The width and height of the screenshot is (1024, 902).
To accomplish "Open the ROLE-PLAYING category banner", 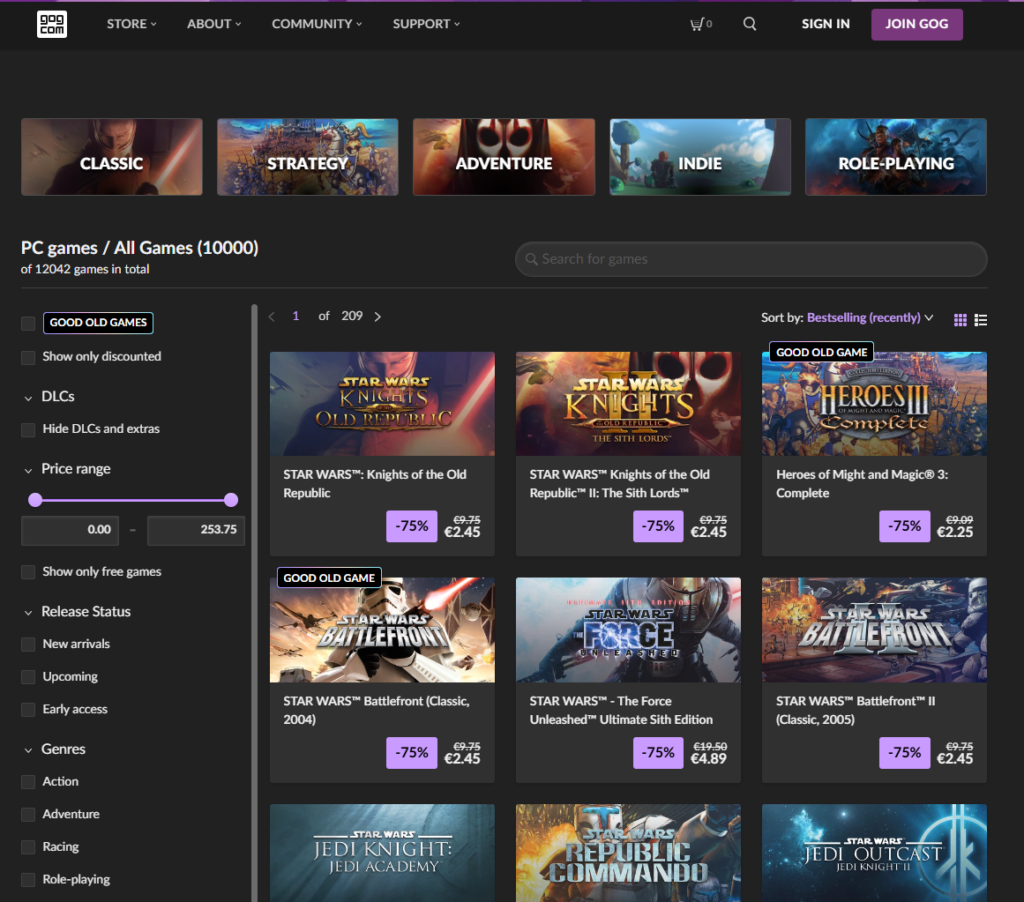I will click(x=895, y=157).
